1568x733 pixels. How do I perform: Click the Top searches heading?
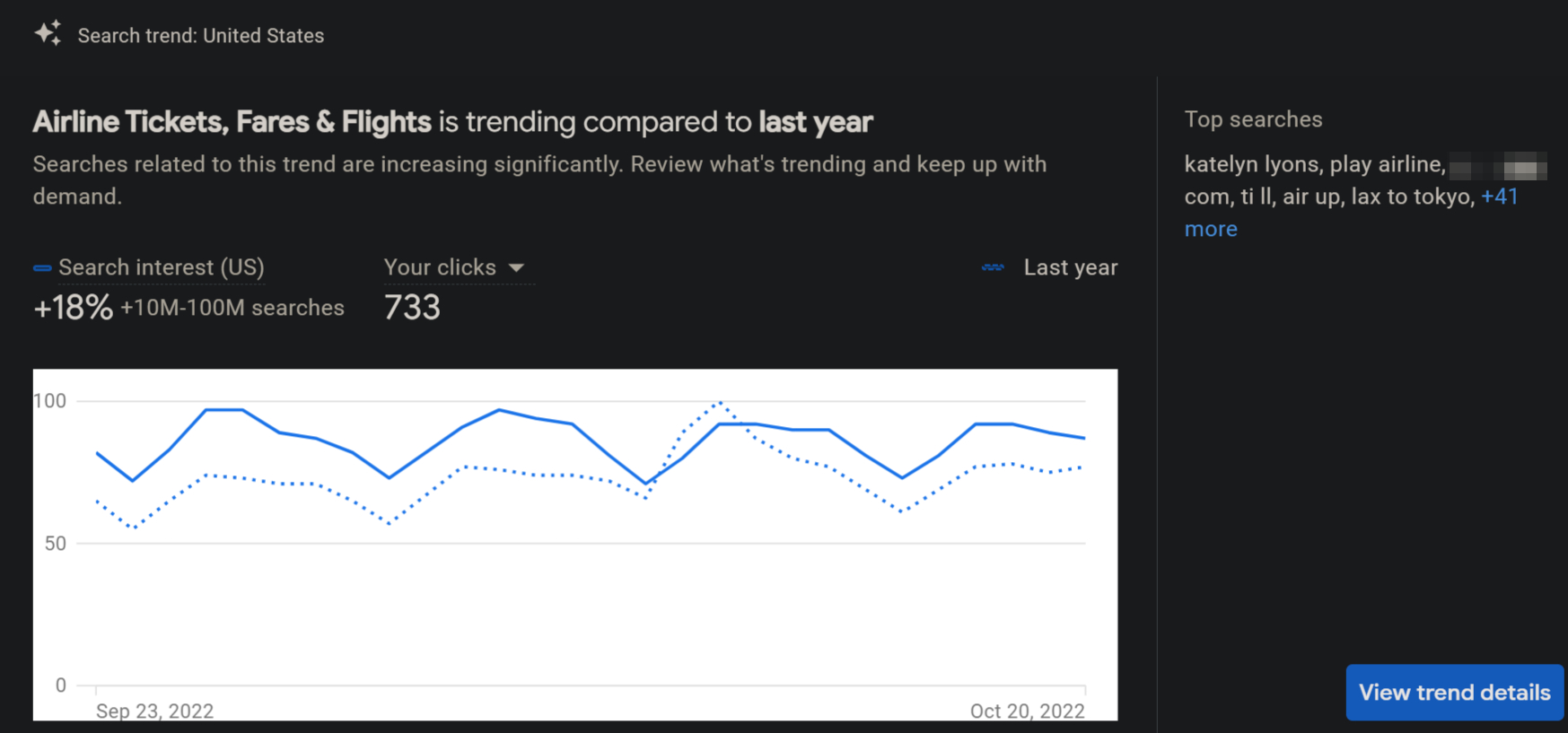tap(1253, 119)
